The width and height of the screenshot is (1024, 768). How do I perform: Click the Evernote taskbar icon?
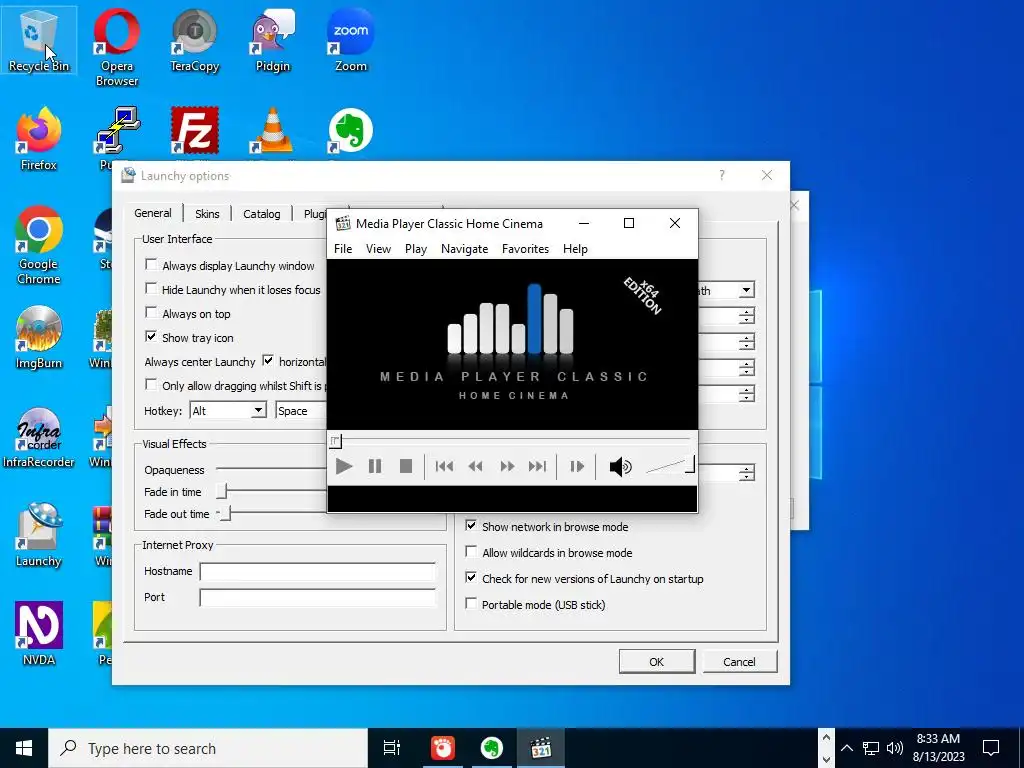[x=492, y=748]
